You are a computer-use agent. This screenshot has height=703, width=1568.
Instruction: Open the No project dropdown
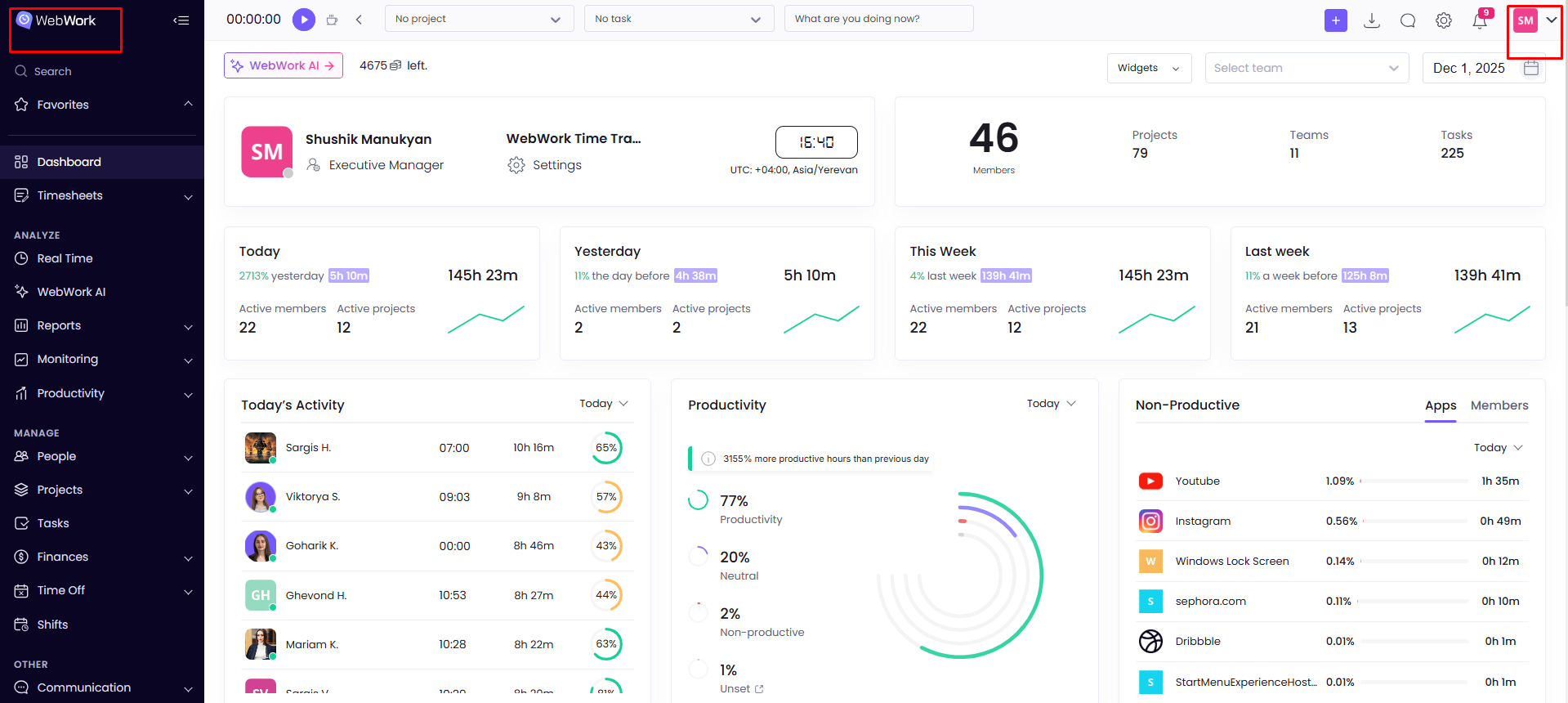478,19
